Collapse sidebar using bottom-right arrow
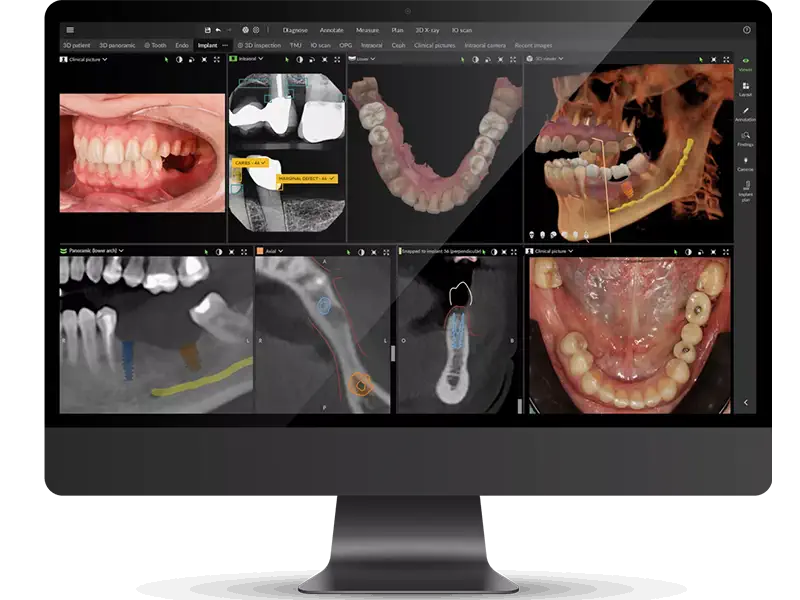800x600 pixels. tap(745, 402)
